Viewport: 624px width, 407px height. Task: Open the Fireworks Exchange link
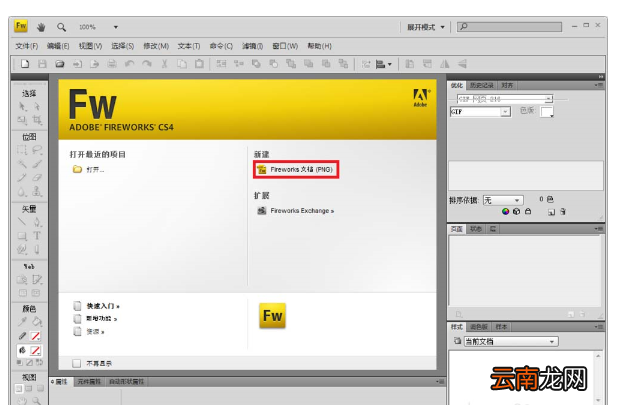tap(296, 210)
